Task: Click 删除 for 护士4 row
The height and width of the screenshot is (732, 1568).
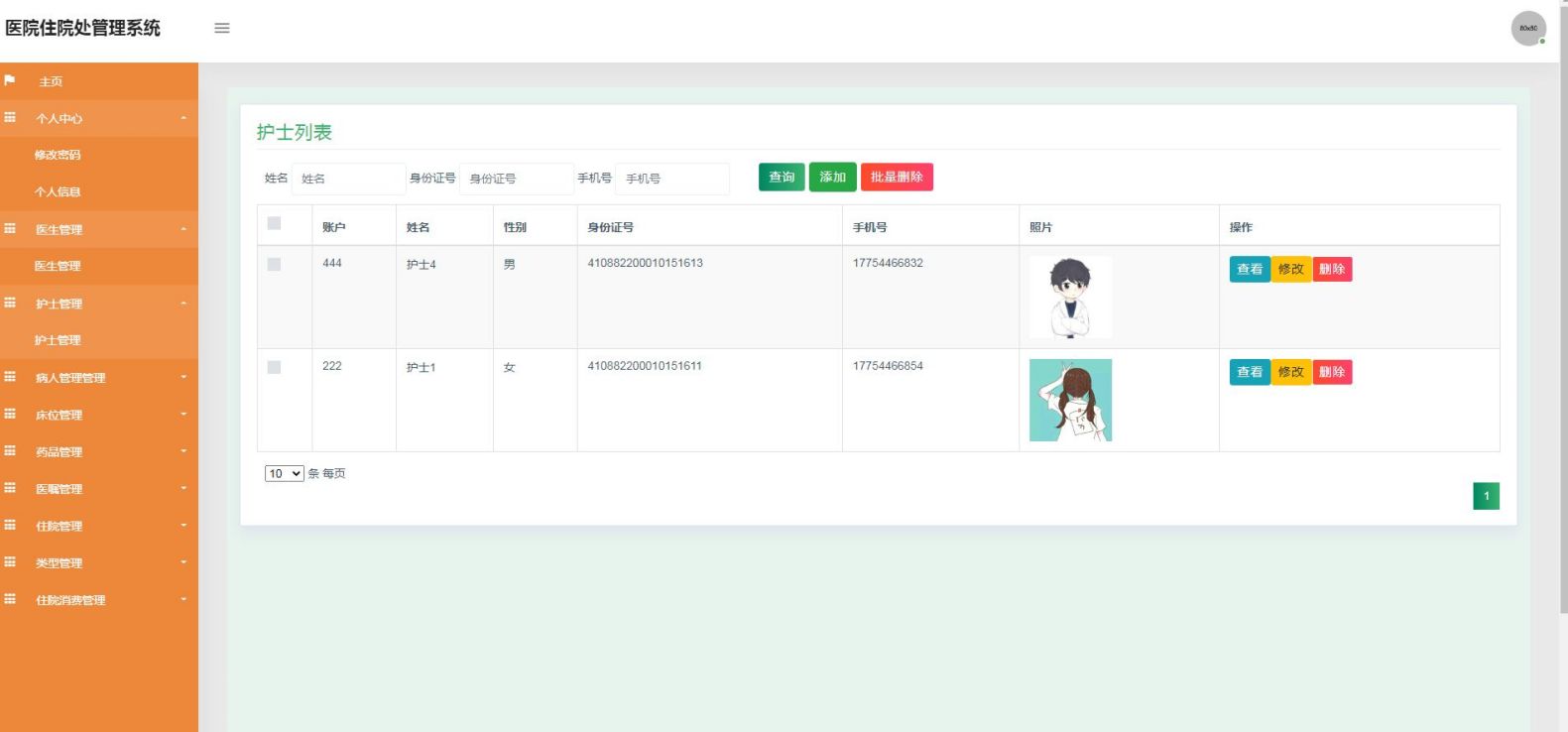Action: tap(1332, 269)
